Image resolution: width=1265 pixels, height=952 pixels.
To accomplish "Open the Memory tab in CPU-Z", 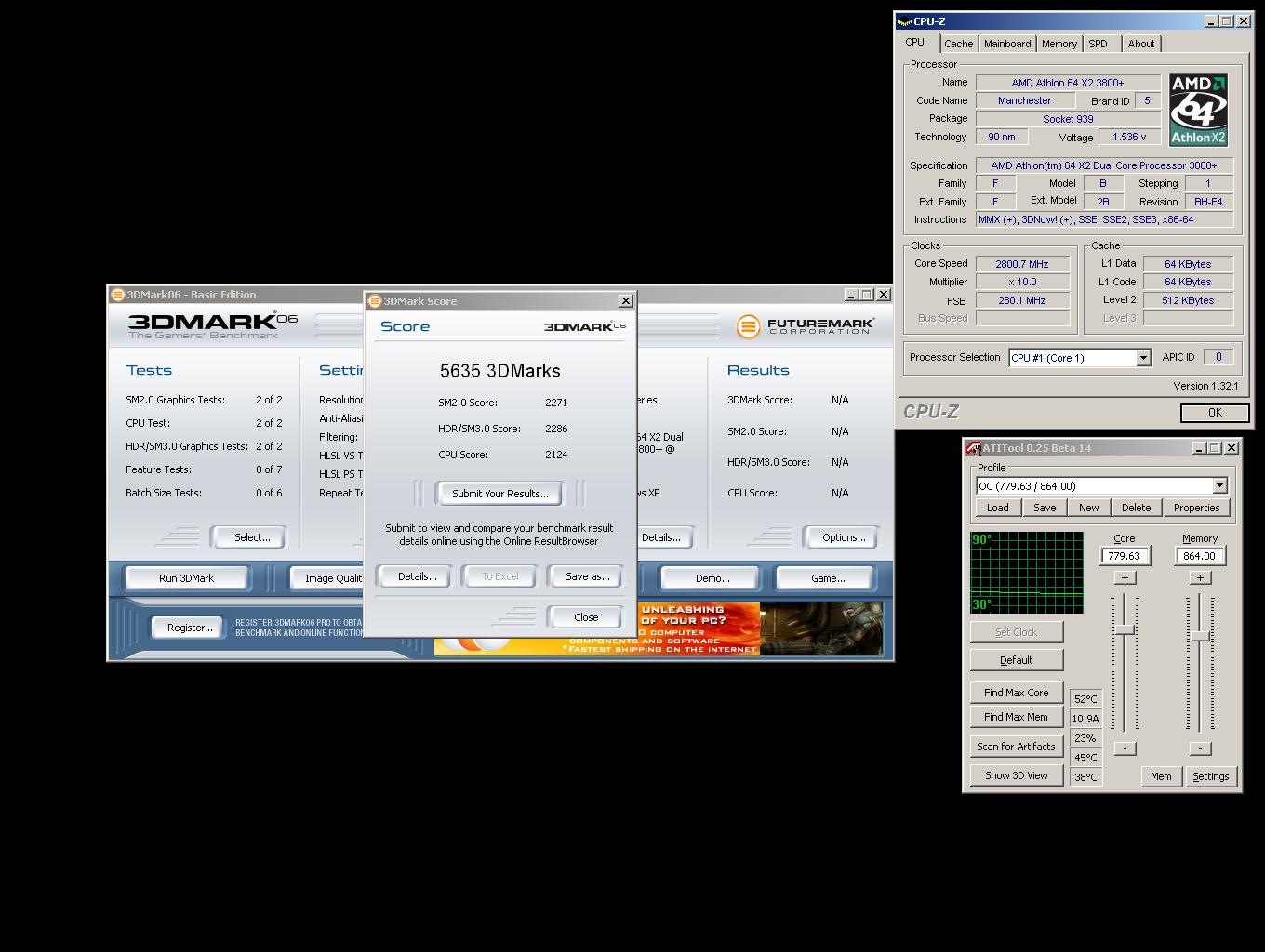I will 1059,44.
